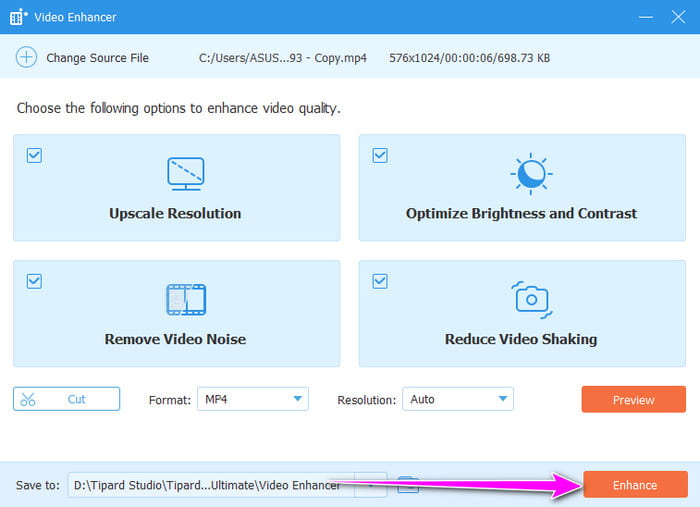Click the scissors icon on the Cut button

pyautogui.click(x=27, y=399)
